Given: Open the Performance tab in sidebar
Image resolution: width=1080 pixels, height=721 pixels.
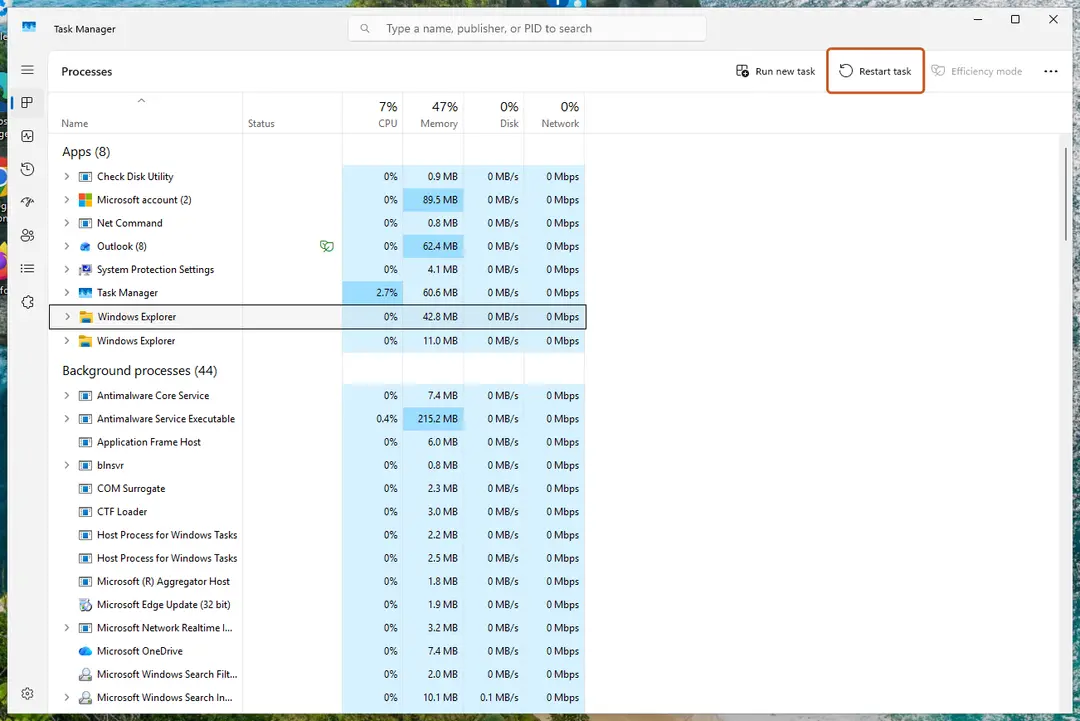Looking at the screenshot, I should pos(28,136).
